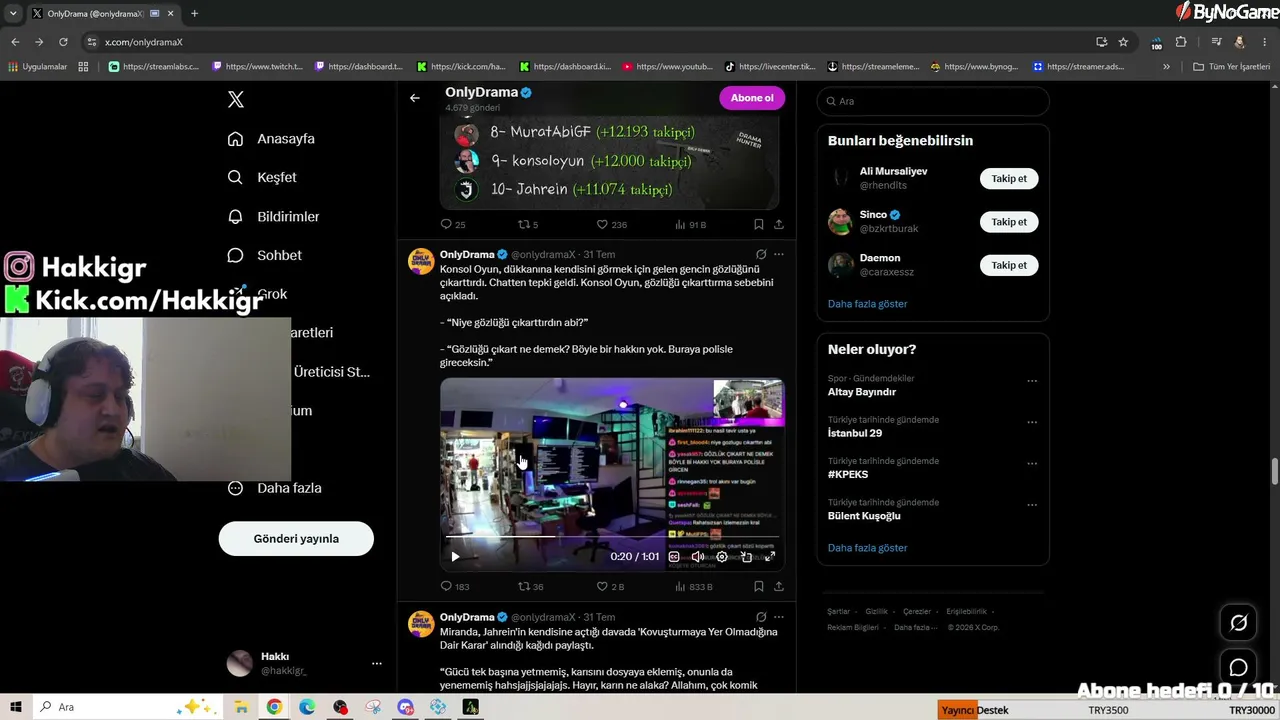
Task: Toggle video captions (CC)
Action: (674, 557)
